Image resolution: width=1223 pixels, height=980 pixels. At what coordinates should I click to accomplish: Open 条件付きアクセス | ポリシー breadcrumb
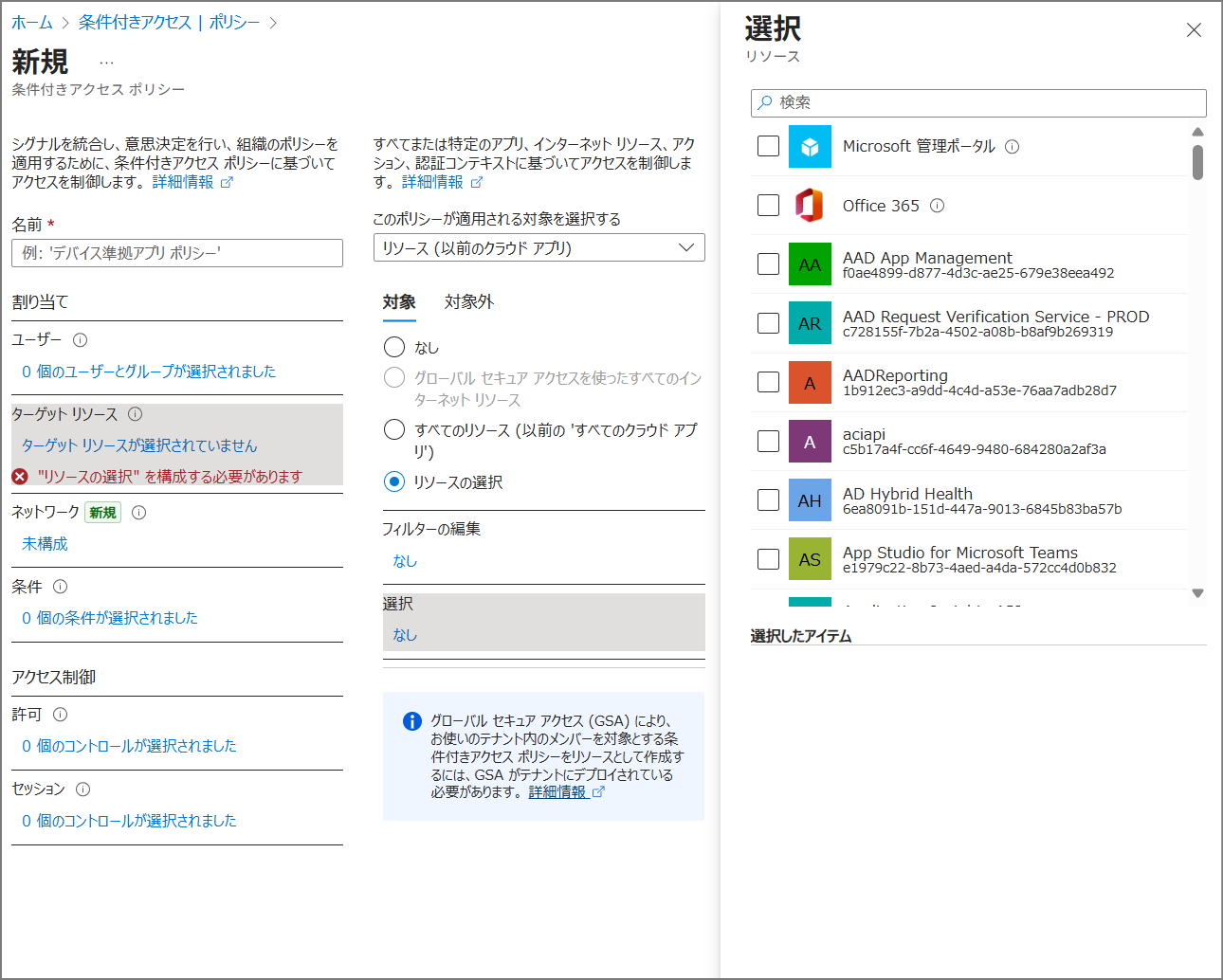pyautogui.click(x=169, y=22)
